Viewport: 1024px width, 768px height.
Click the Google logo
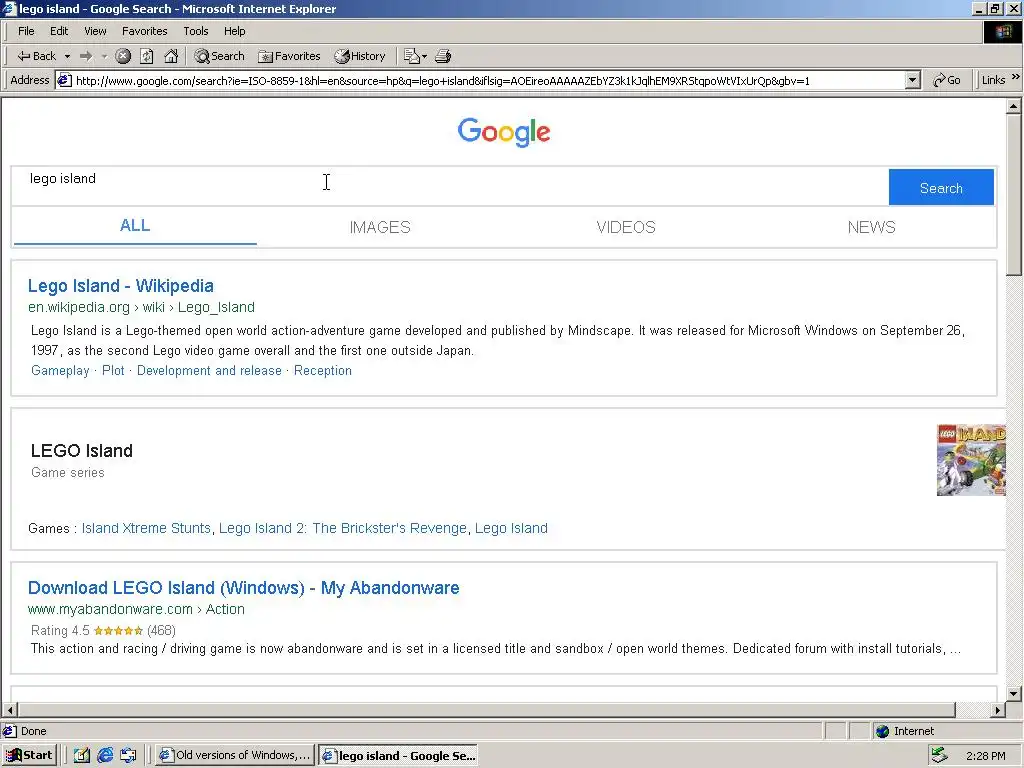tap(504, 132)
